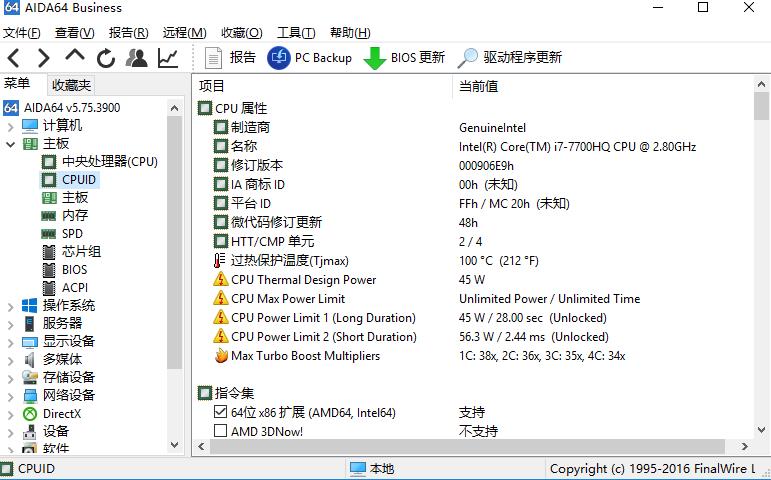Go back with the left arrow icon
Viewport: 771px width, 480px height.
tap(14, 58)
